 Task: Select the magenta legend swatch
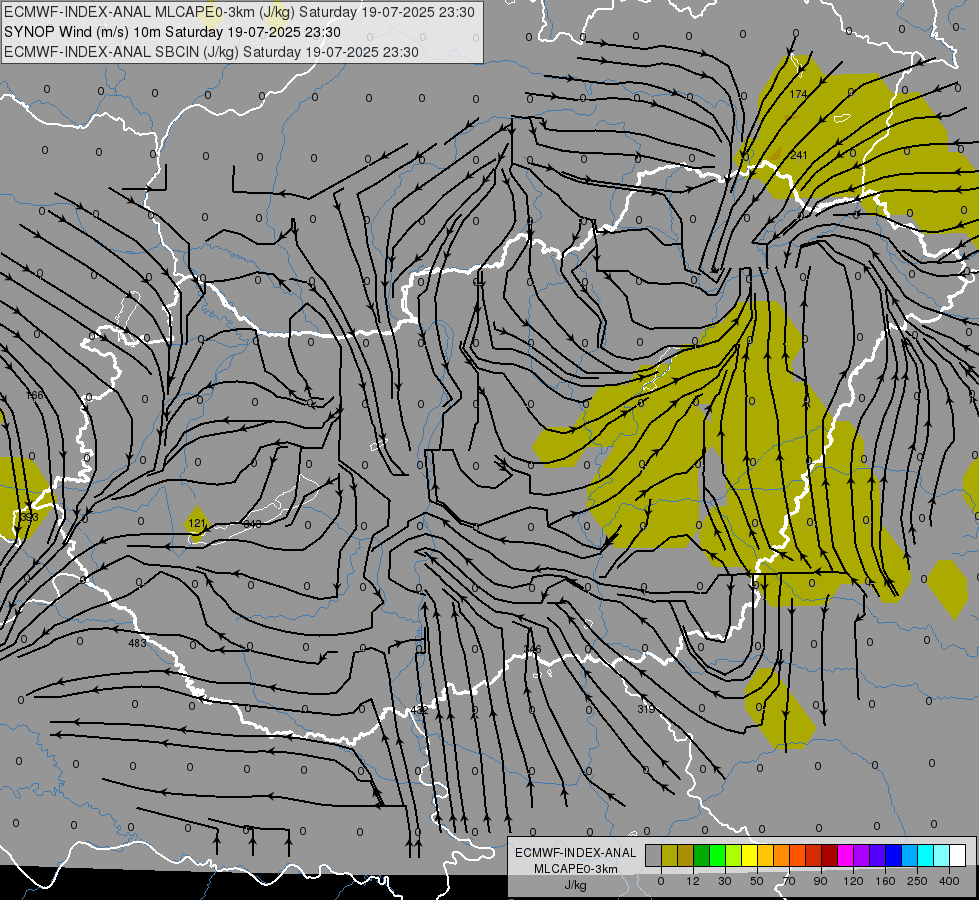click(845, 855)
